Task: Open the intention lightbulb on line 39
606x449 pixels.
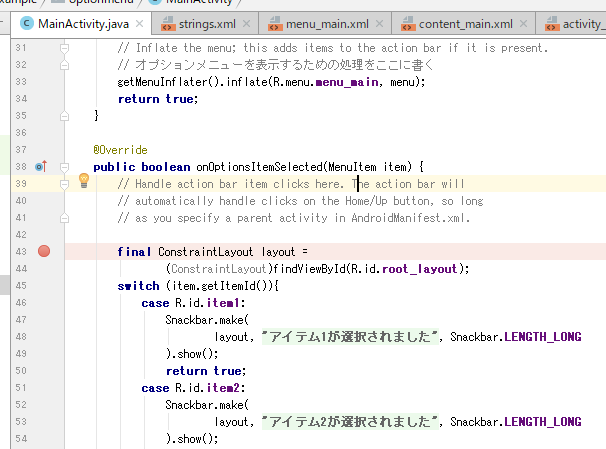Action: coord(84,180)
